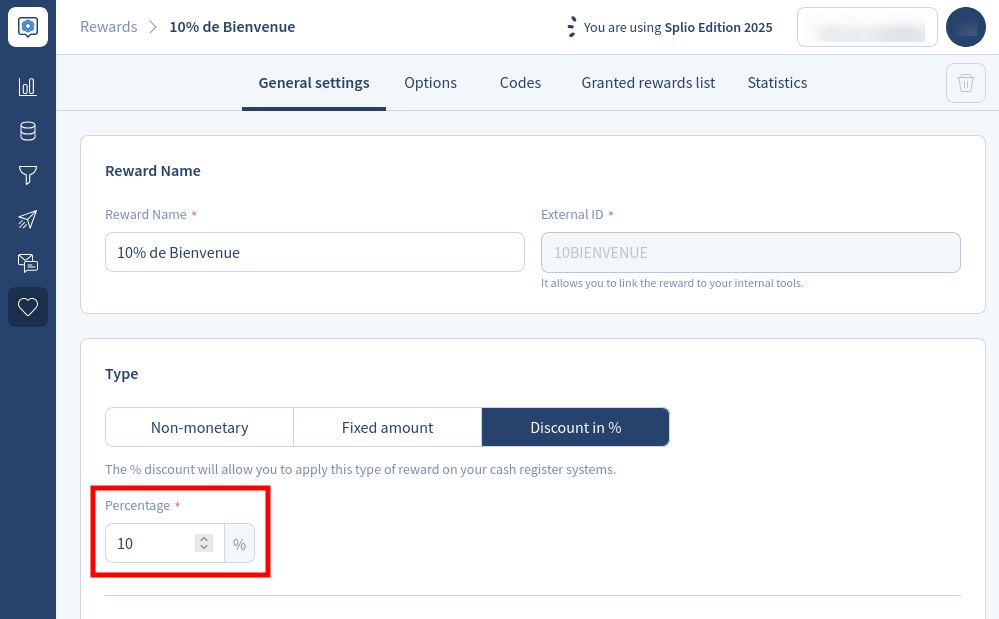Click the user avatar circle
Screen dimensions: 999x619
[x=965, y=27]
